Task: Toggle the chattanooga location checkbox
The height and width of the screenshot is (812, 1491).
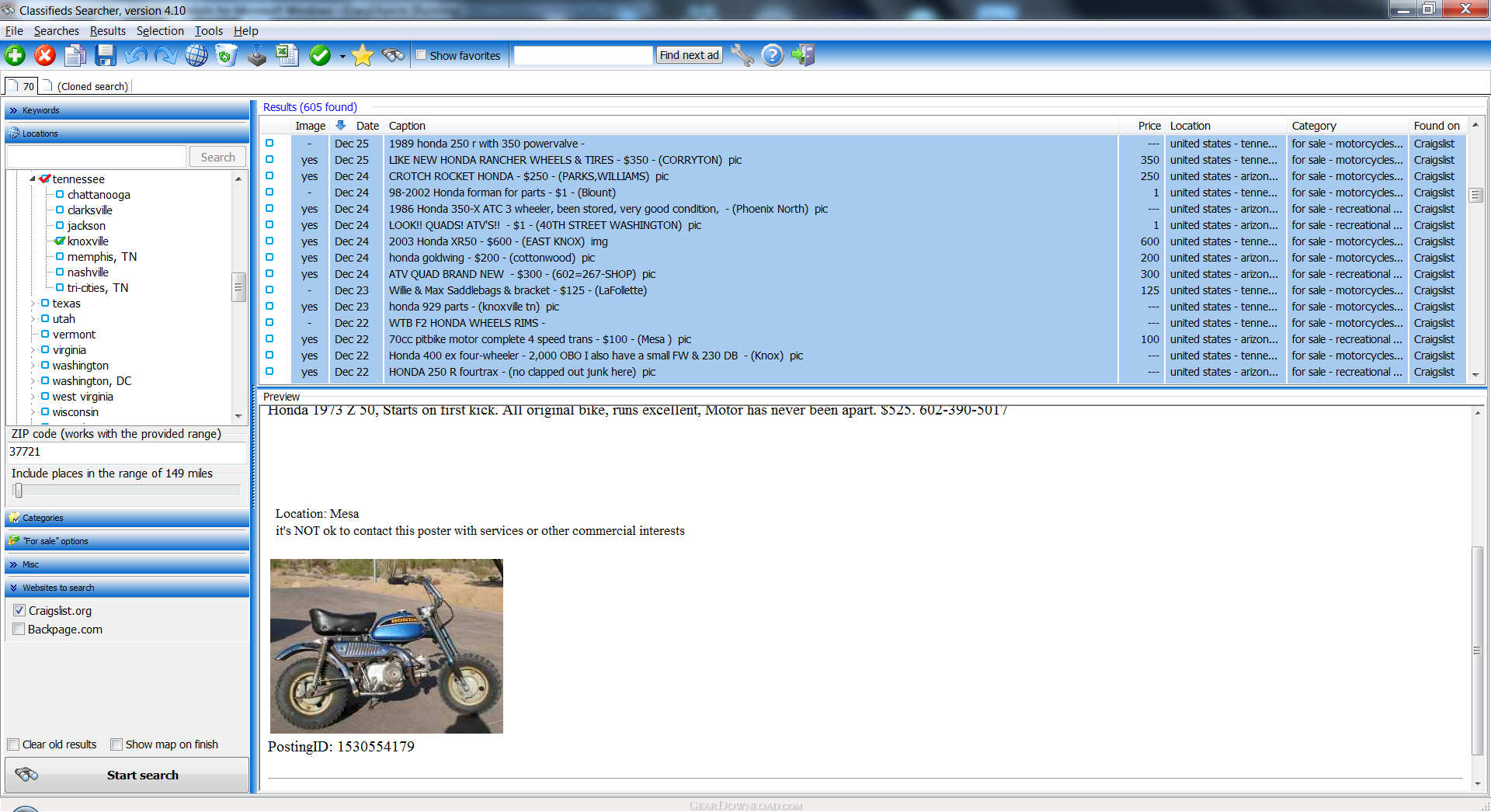Action: point(60,194)
